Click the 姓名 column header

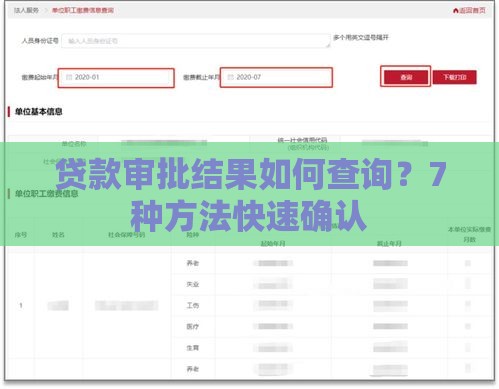(58, 235)
